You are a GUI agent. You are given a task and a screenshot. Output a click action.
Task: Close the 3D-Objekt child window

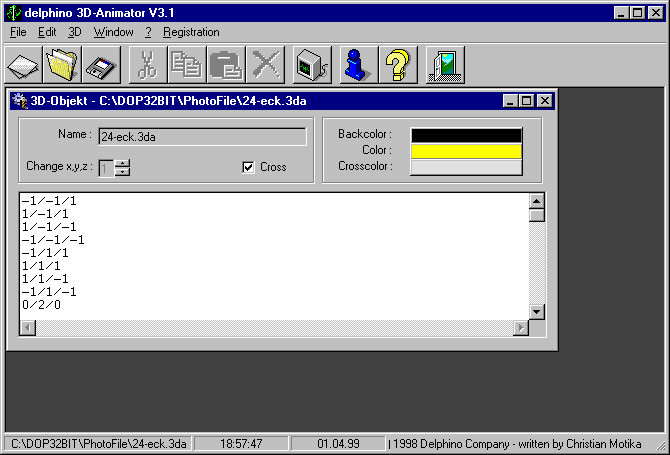(544, 101)
